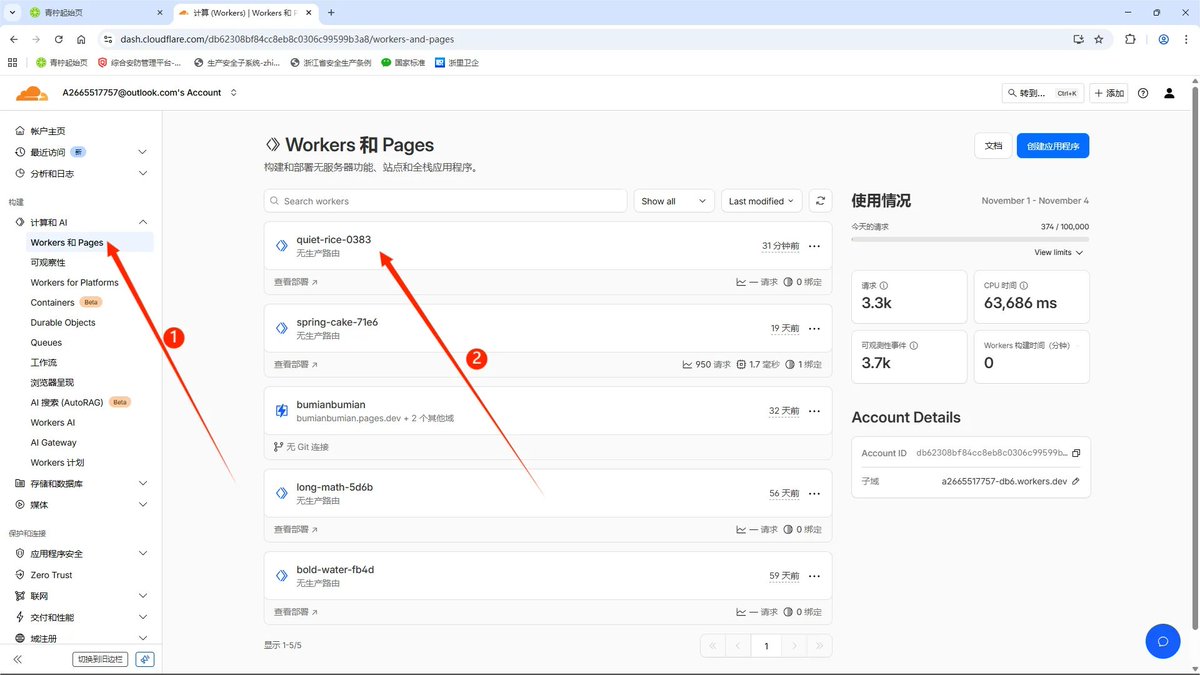Open the Last modified sort dropdown
Image resolution: width=1200 pixels, height=675 pixels.
click(761, 201)
